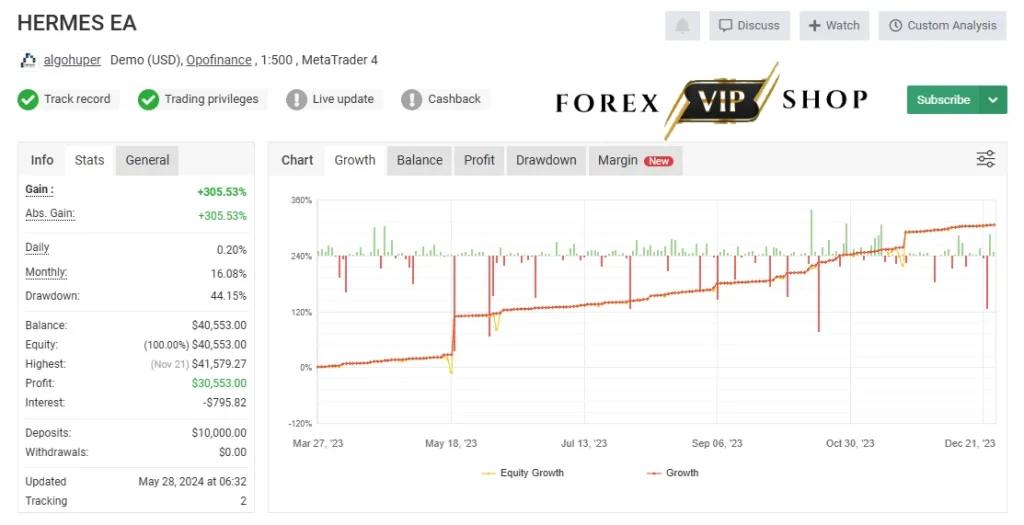Switch to the Info tab
The image size is (1024, 525).
42,160
